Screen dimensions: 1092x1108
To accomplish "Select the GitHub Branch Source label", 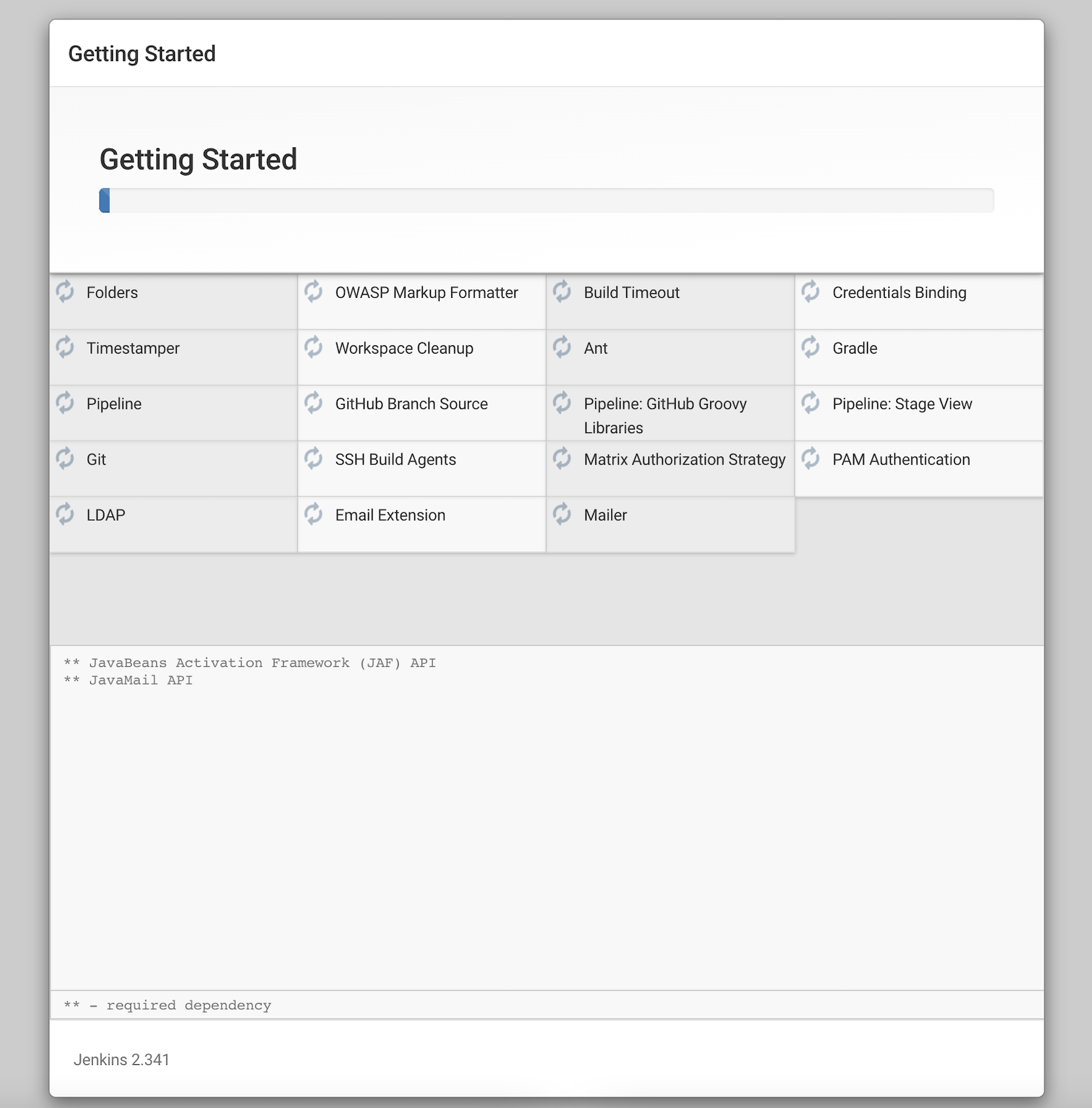I will pyautogui.click(x=412, y=404).
